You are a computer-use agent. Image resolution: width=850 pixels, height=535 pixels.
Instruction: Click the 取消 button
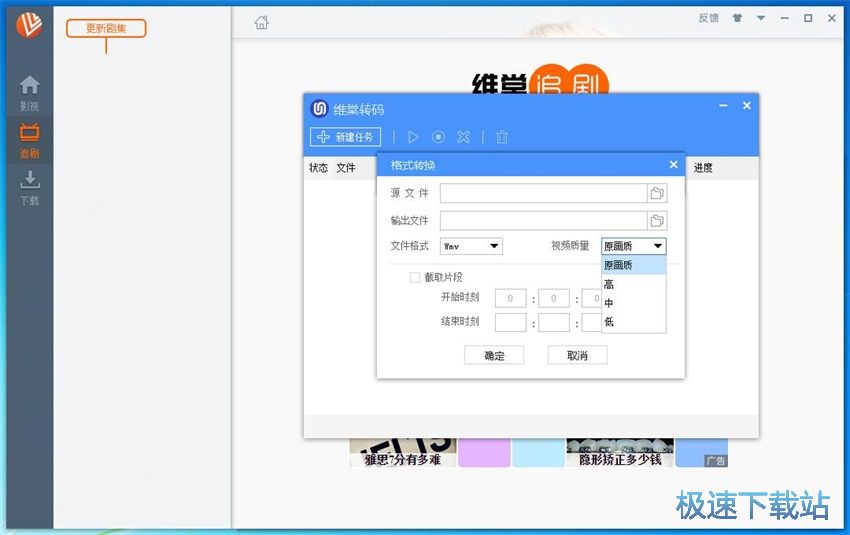(577, 356)
